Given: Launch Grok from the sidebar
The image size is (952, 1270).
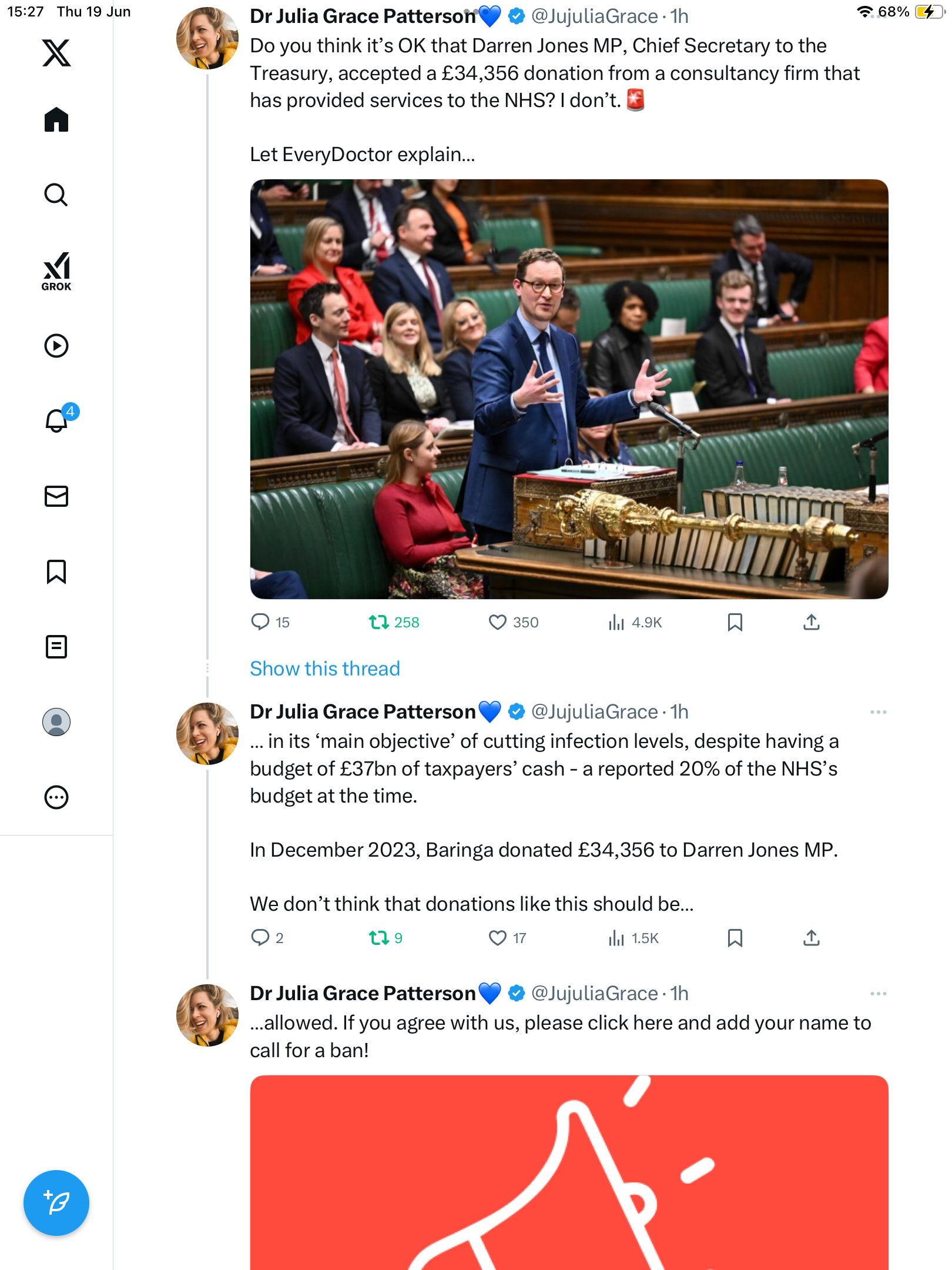Looking at the screenshot, I should [56, 272].
